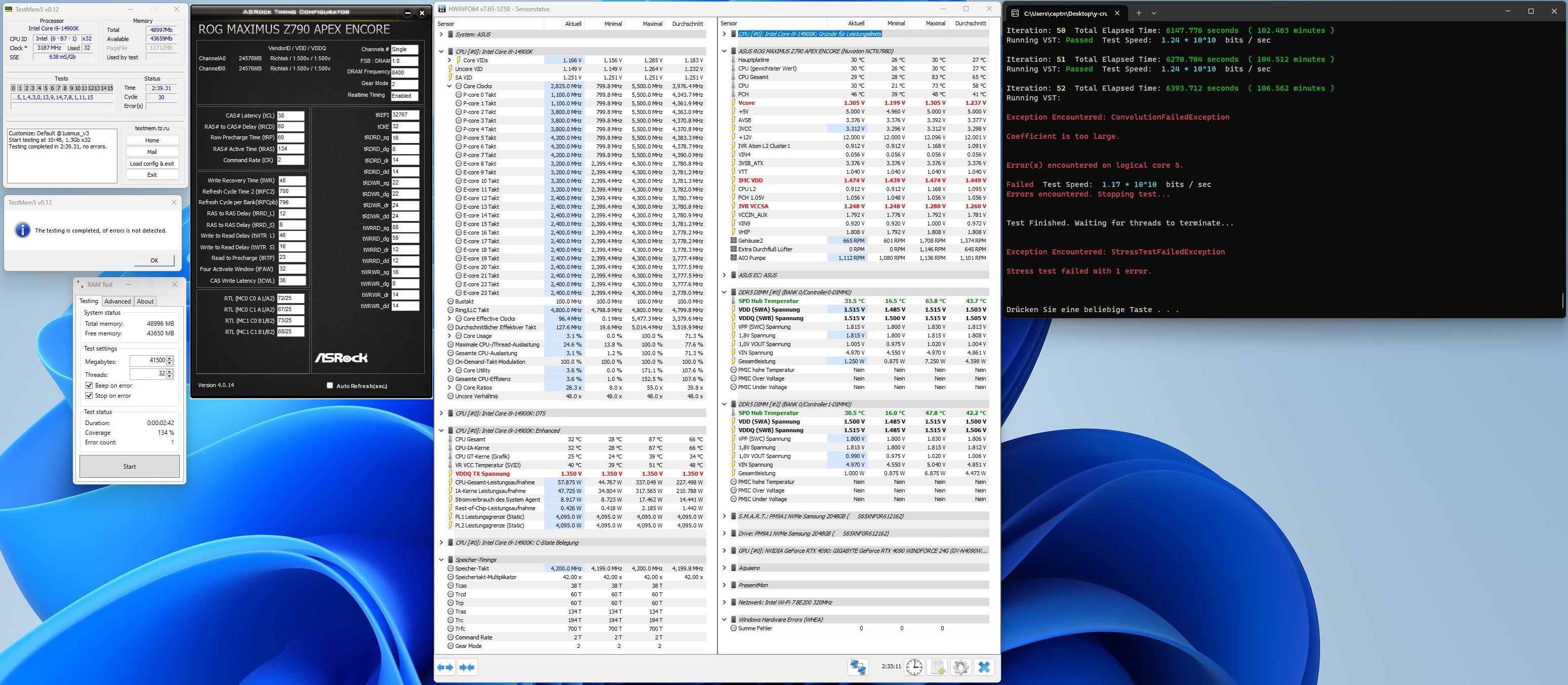The width and height of the screenshot is (1568, 685).
Task: Click the blue info icon in dialog
Action: coord(22,230)
